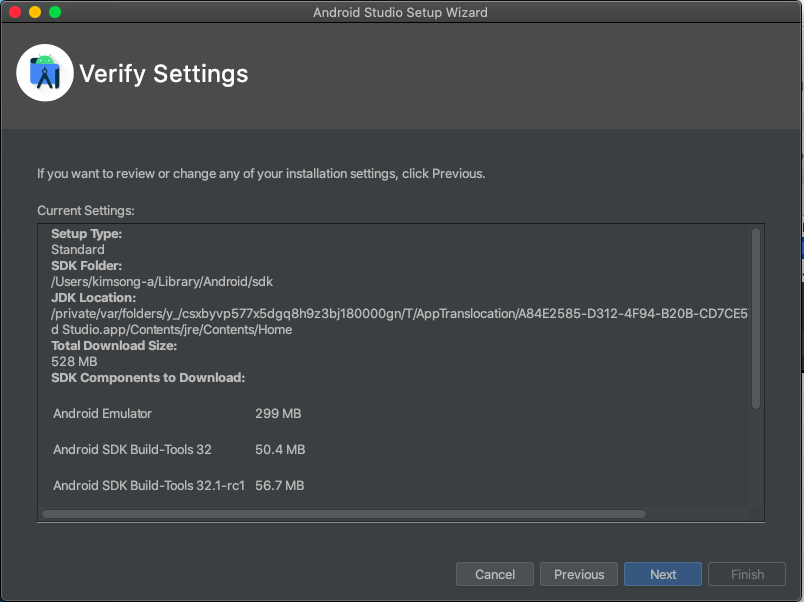804x602 pixels.
Task: Click the Previous button
Action: pyautogui.click(x=579, y=574)
